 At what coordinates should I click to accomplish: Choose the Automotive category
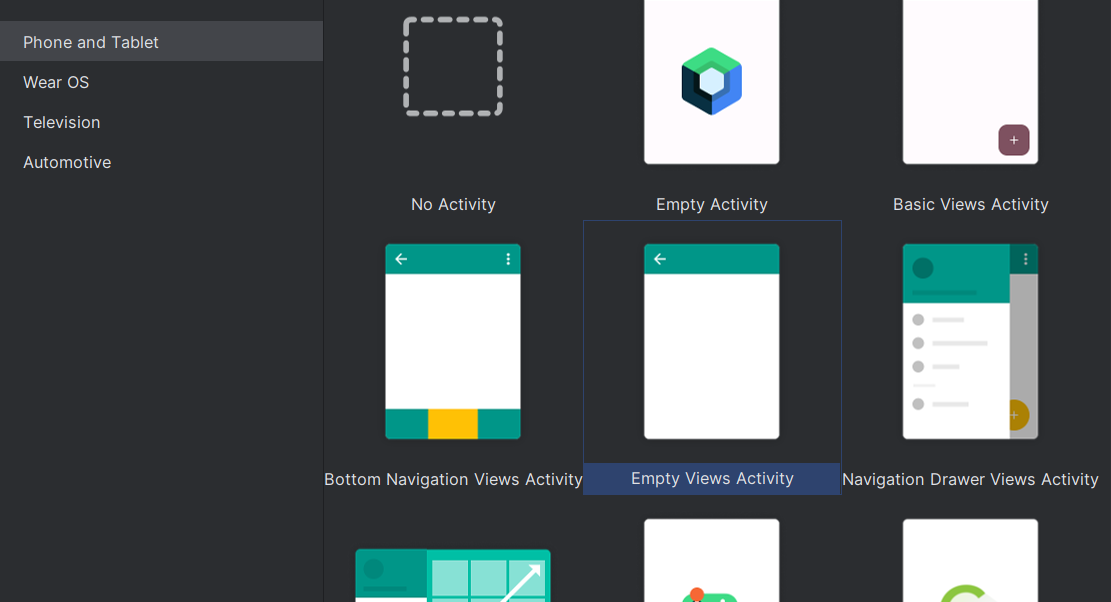162,162
